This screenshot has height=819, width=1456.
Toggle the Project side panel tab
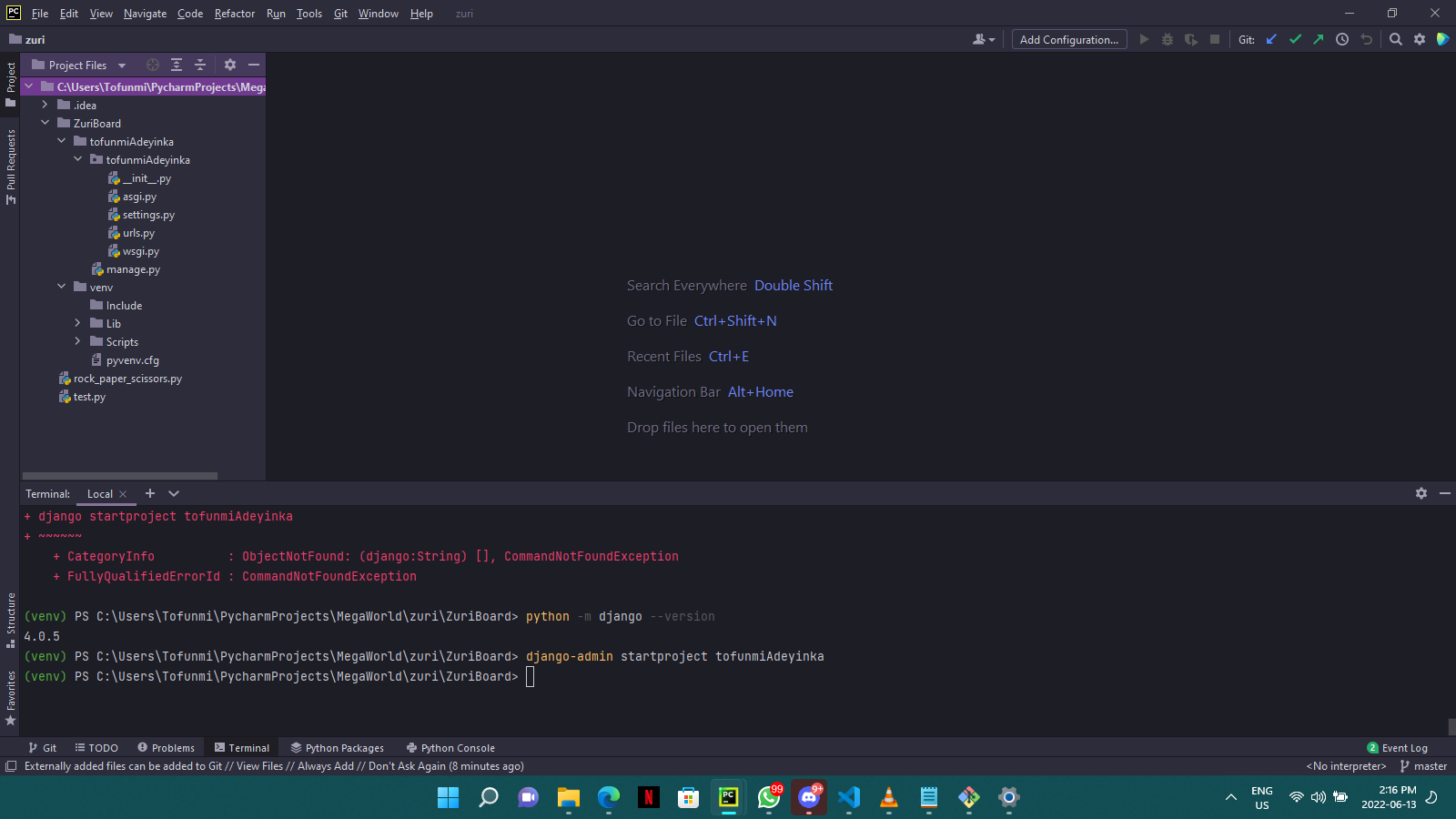pyautogui.click(x=11, y=85)
